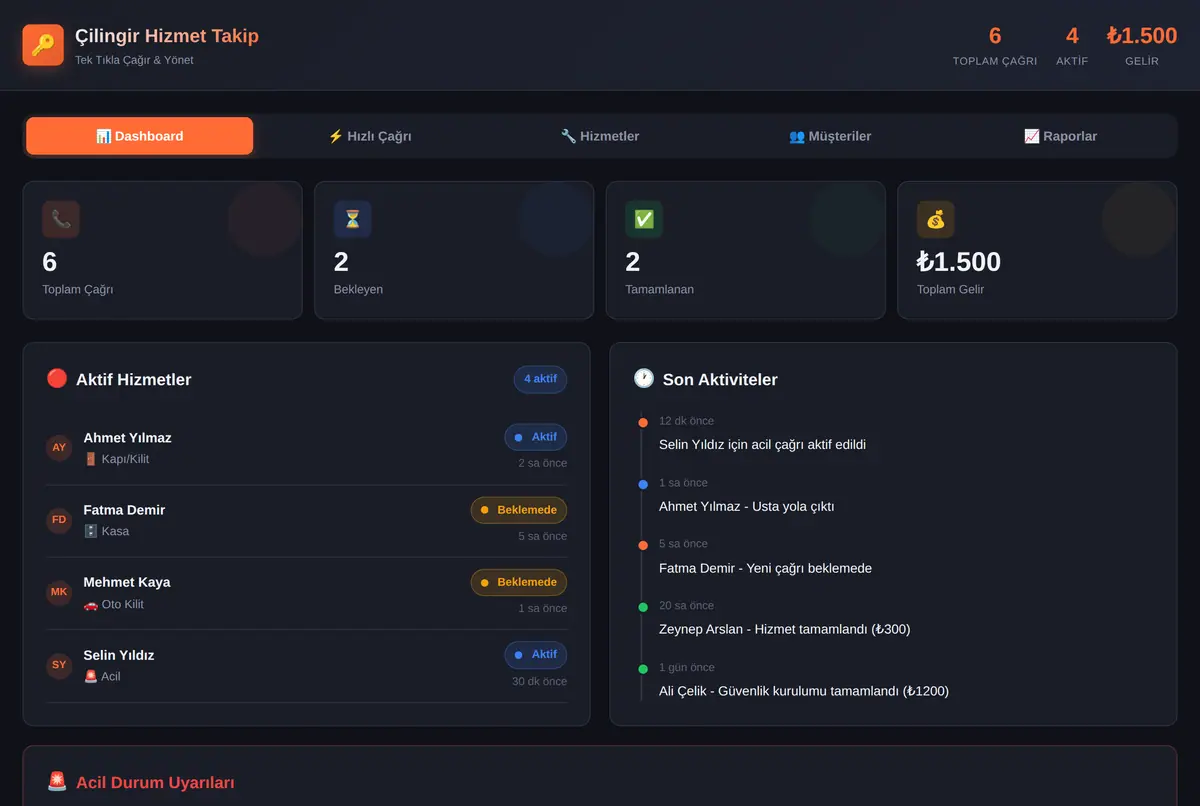Image resolution: width=1200 pixels, height=806 pixels.
Task: Click the green checkmark Tamamlanan icon
Action: 644,219
